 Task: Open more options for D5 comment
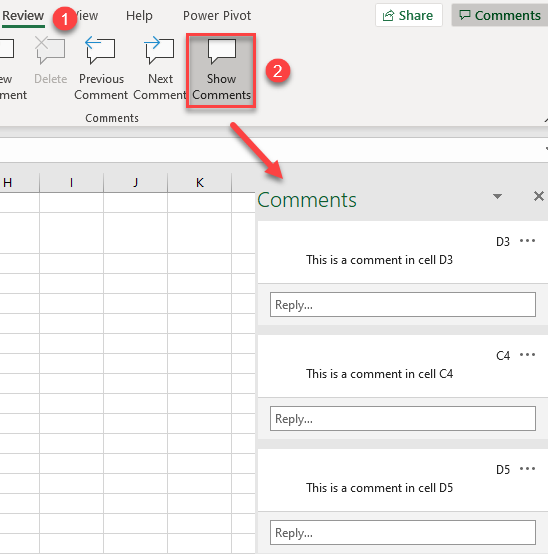(x=527, y=469)
